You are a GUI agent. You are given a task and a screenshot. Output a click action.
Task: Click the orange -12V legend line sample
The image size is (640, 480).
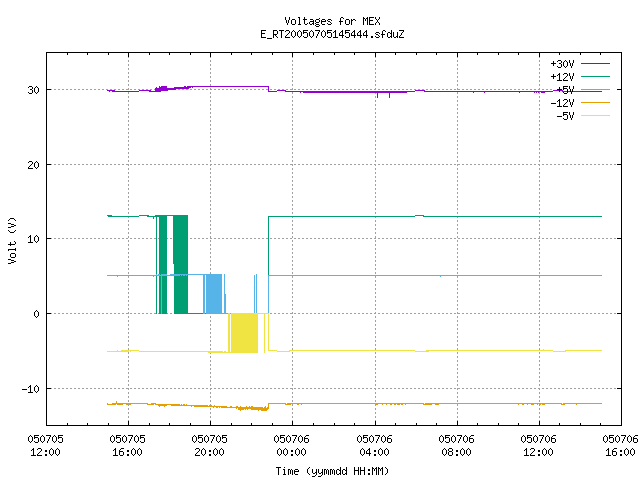tap(595, 102)
